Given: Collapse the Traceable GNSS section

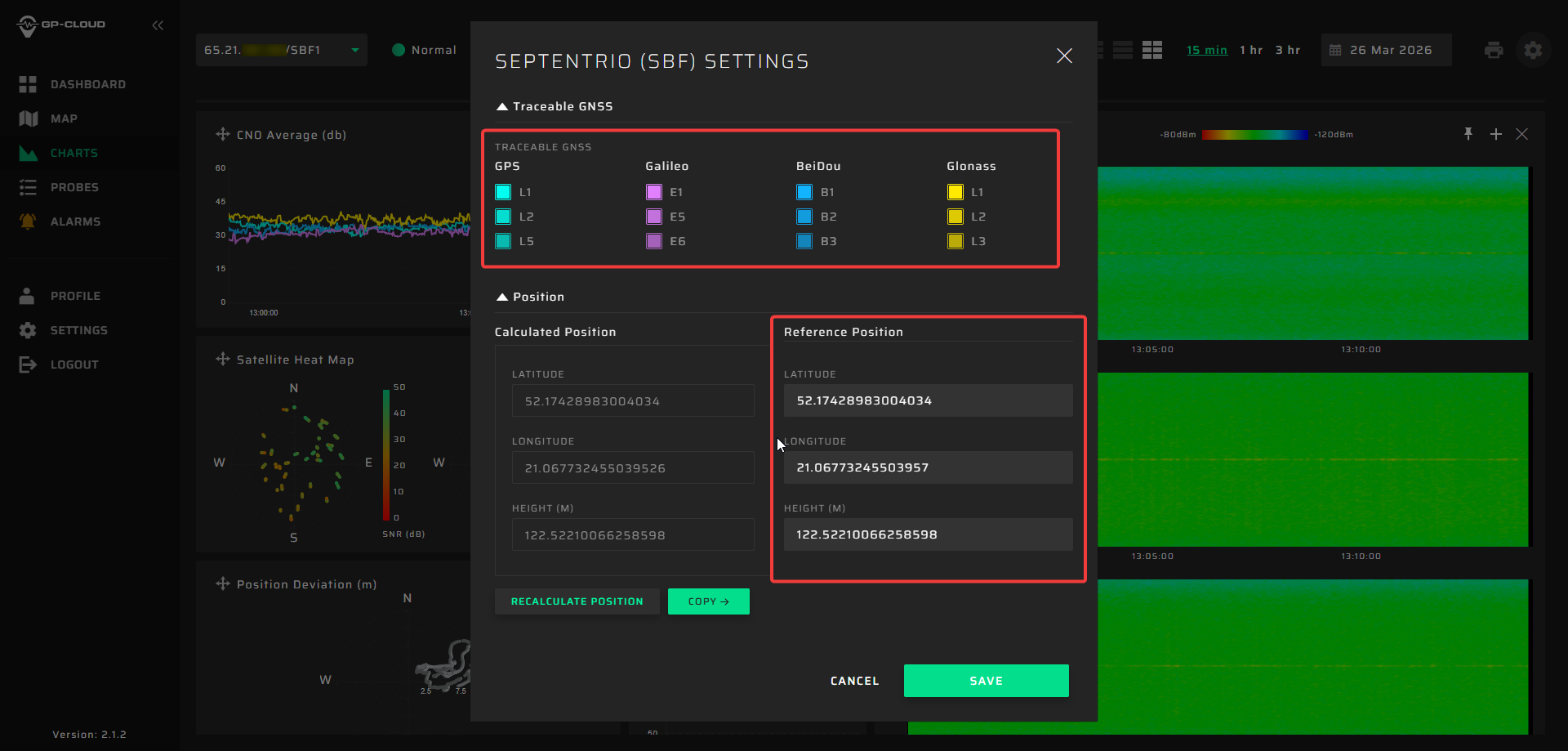Looking at the screenshot, I should click(555, 106).
